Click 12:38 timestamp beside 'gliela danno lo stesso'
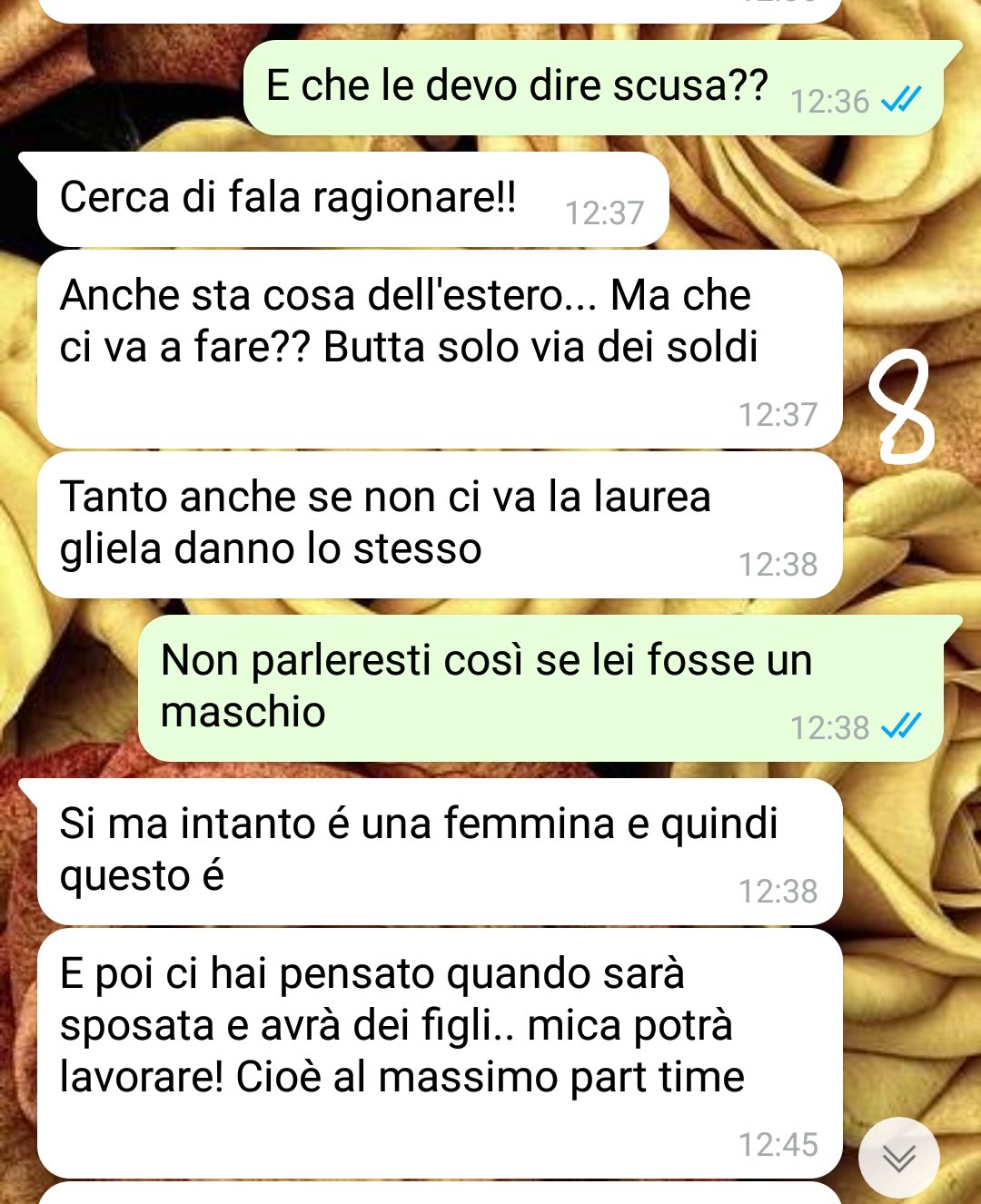The height and width of the screenshot is (1204, 981). (778, 564)
